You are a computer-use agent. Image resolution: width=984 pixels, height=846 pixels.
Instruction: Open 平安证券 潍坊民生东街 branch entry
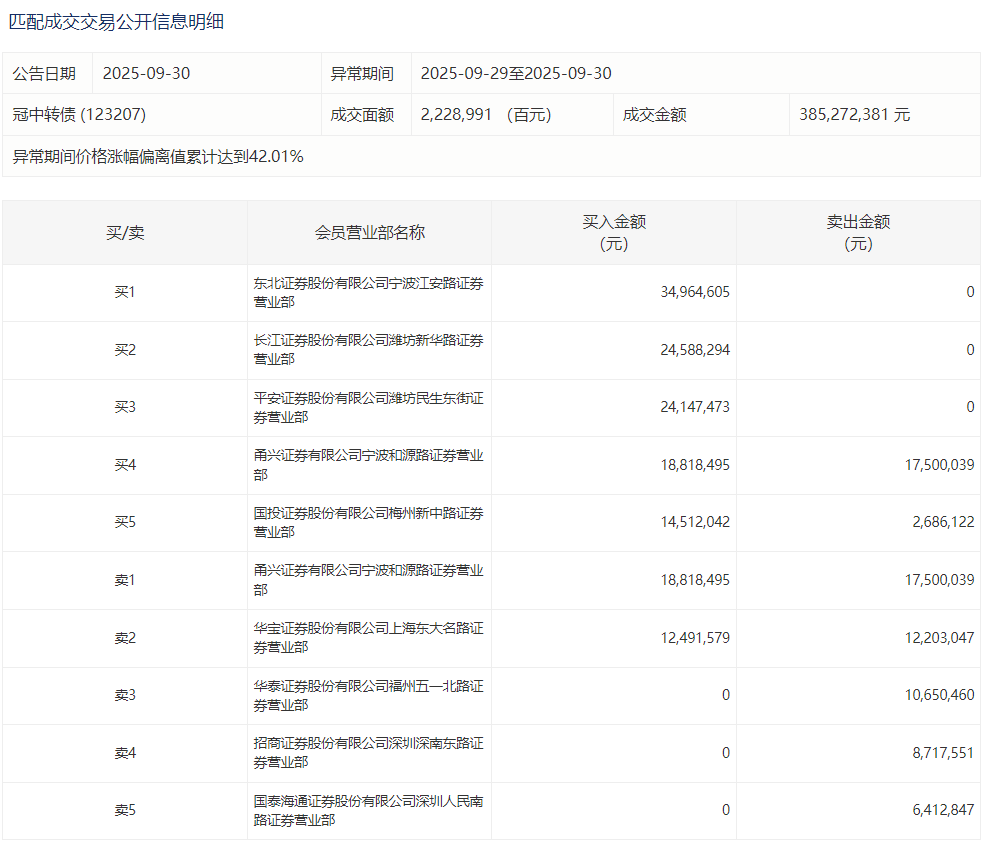point(369,408)
